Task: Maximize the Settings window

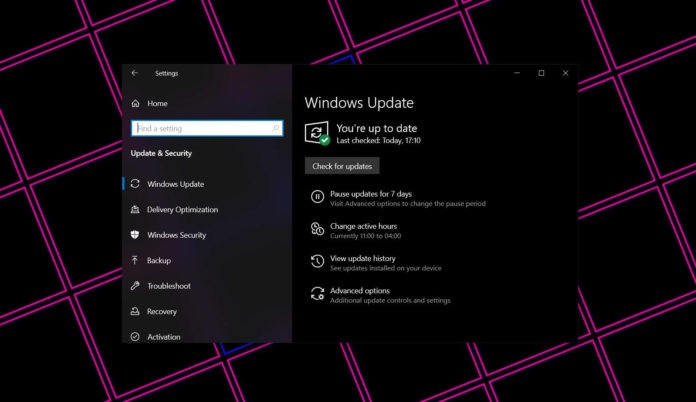Action: coord(541,73)
